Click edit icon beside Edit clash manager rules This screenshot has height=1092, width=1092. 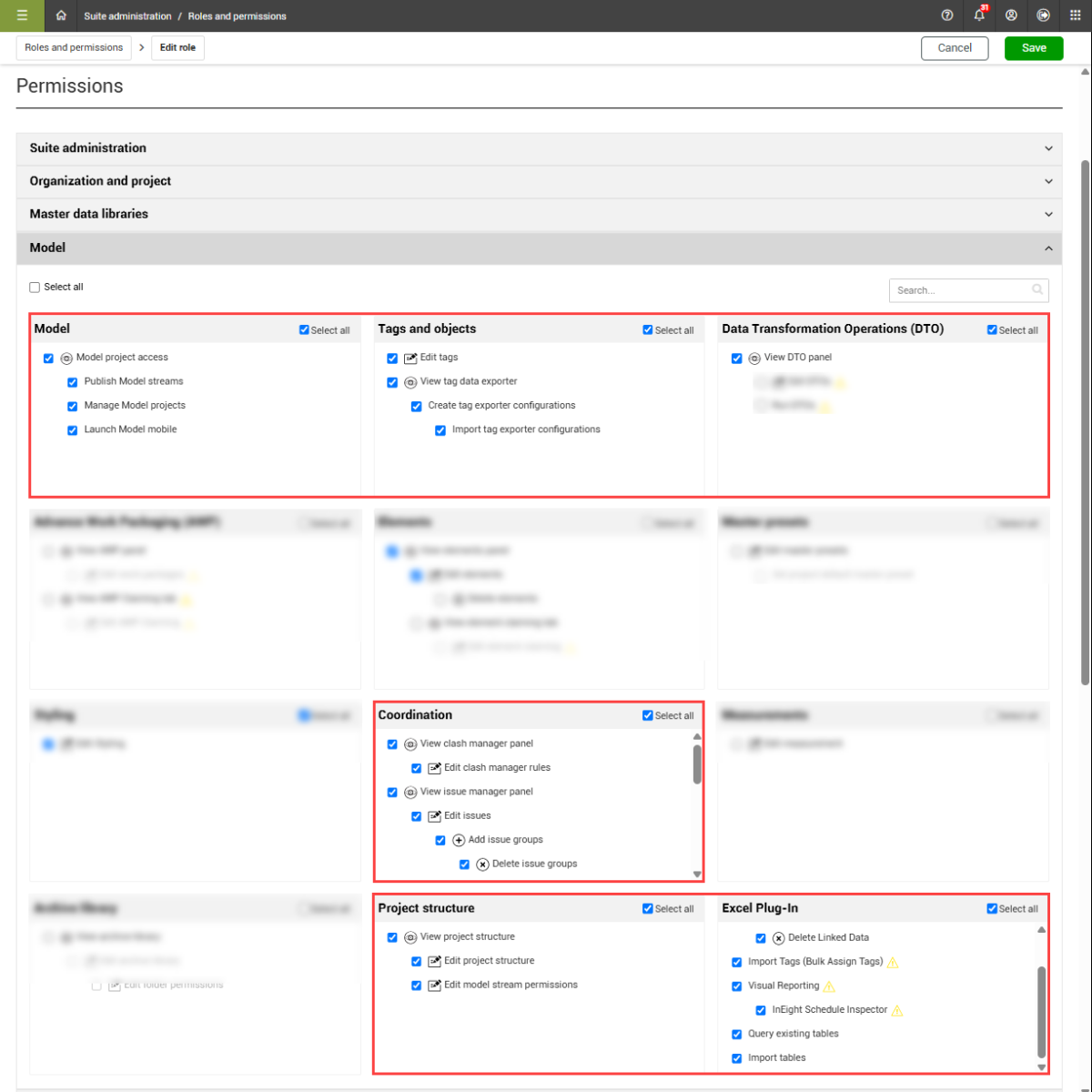tap(434, 768)
